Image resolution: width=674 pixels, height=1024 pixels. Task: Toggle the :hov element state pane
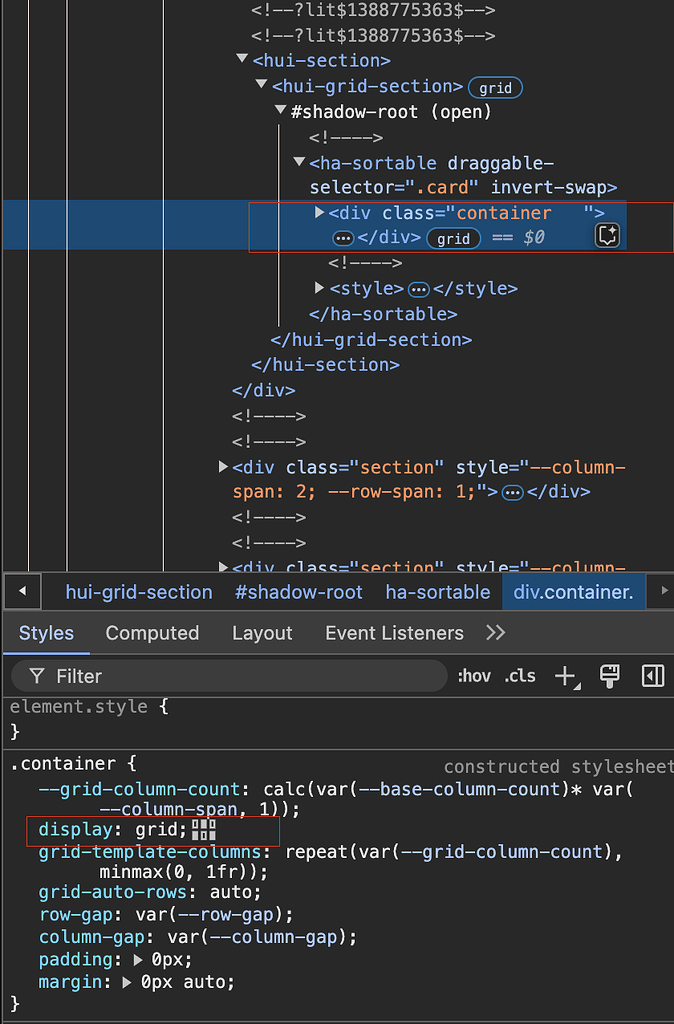pyautogui.click(x=474, y=676)
